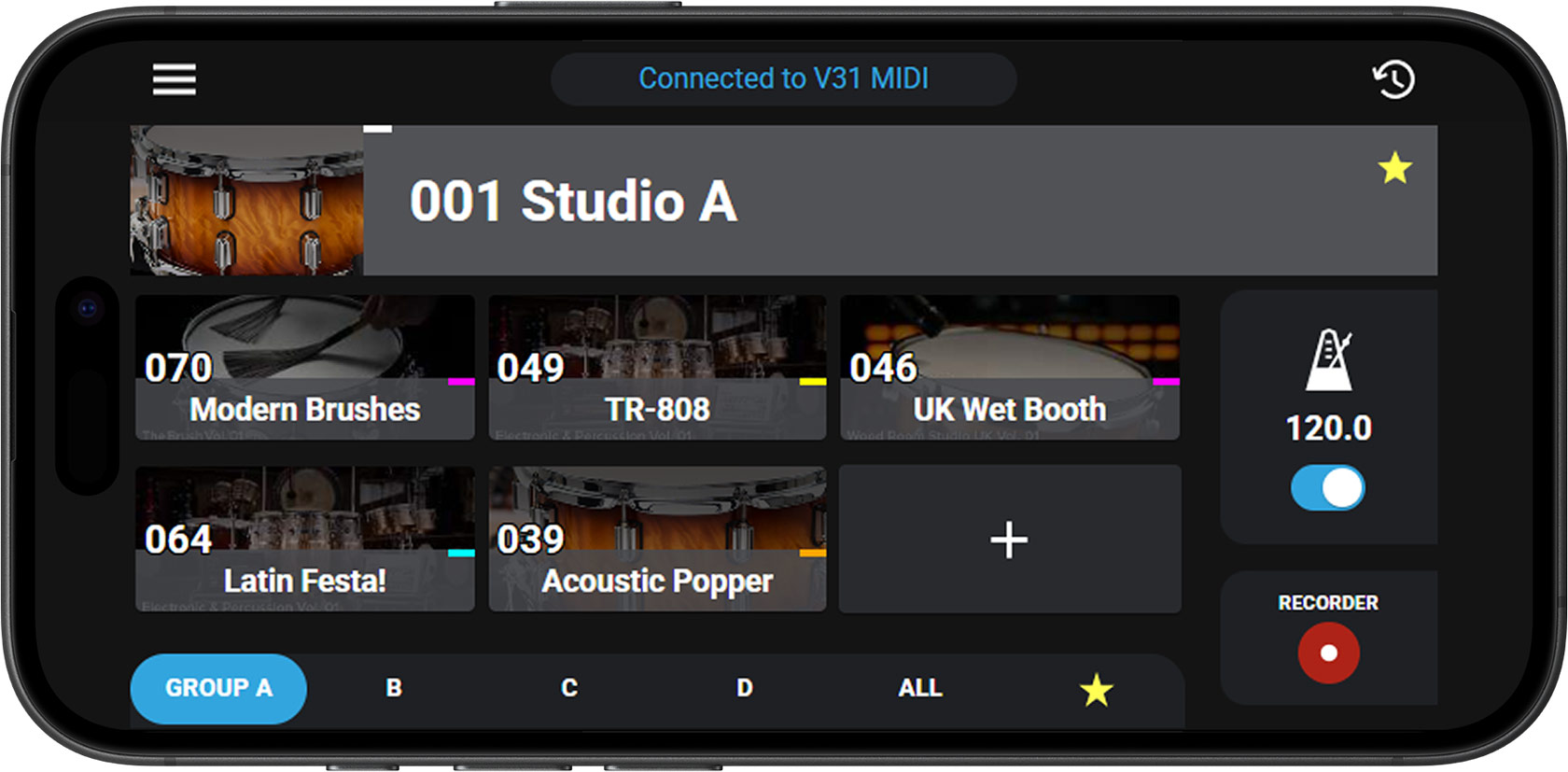The width and height of the screenshot is (1568, 772).
Task: Toggle favorite star on Studio A kit
Action: coord(1394,169)
